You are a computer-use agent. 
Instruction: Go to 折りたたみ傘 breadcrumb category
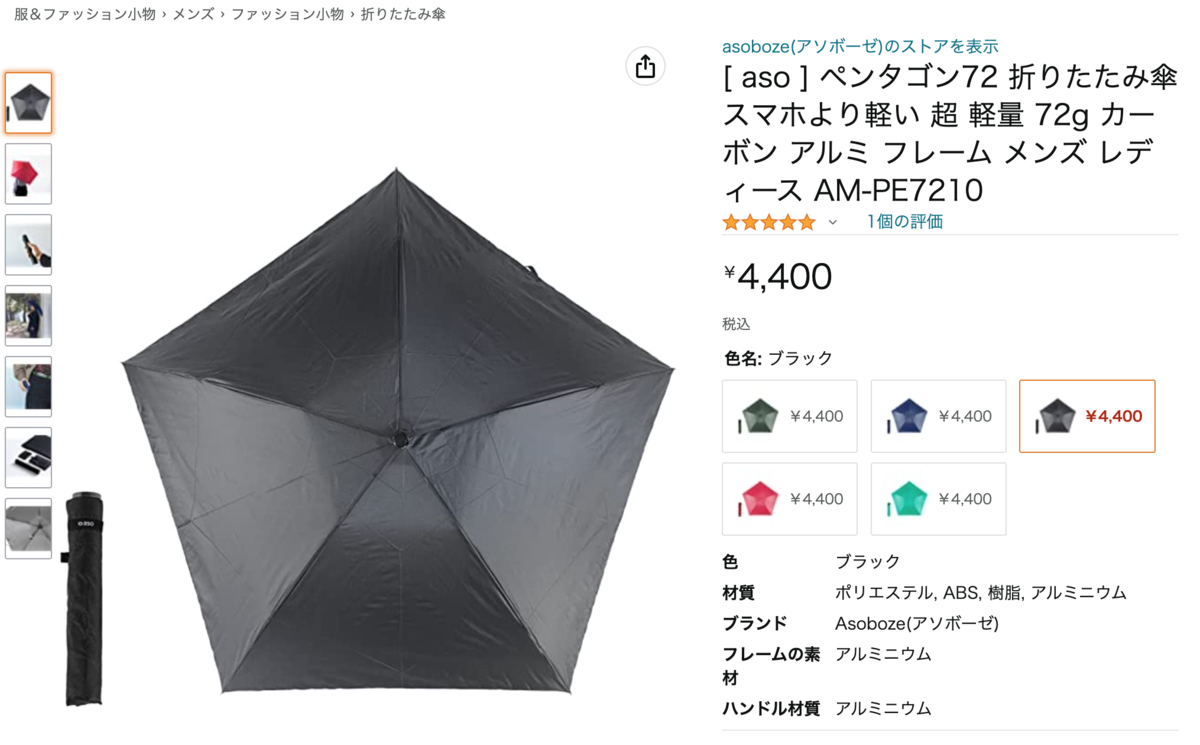pos(403,14)
